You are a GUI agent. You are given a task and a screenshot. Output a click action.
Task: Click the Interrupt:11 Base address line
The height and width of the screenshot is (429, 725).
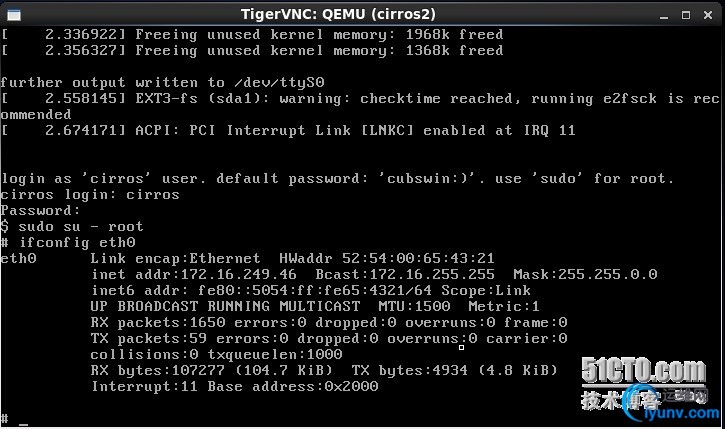(235, 386)
